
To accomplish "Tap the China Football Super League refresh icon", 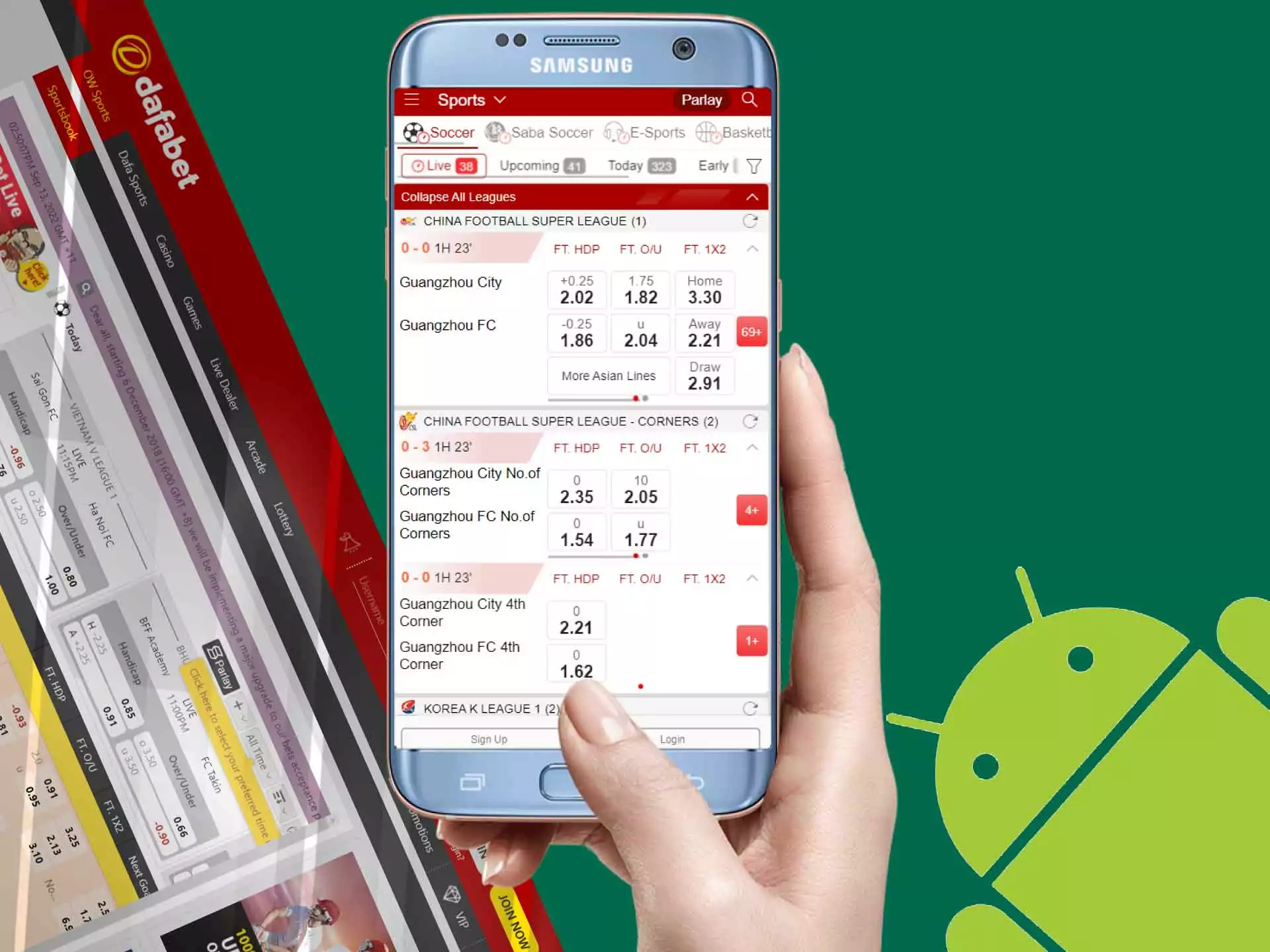I will pos(750,221).
